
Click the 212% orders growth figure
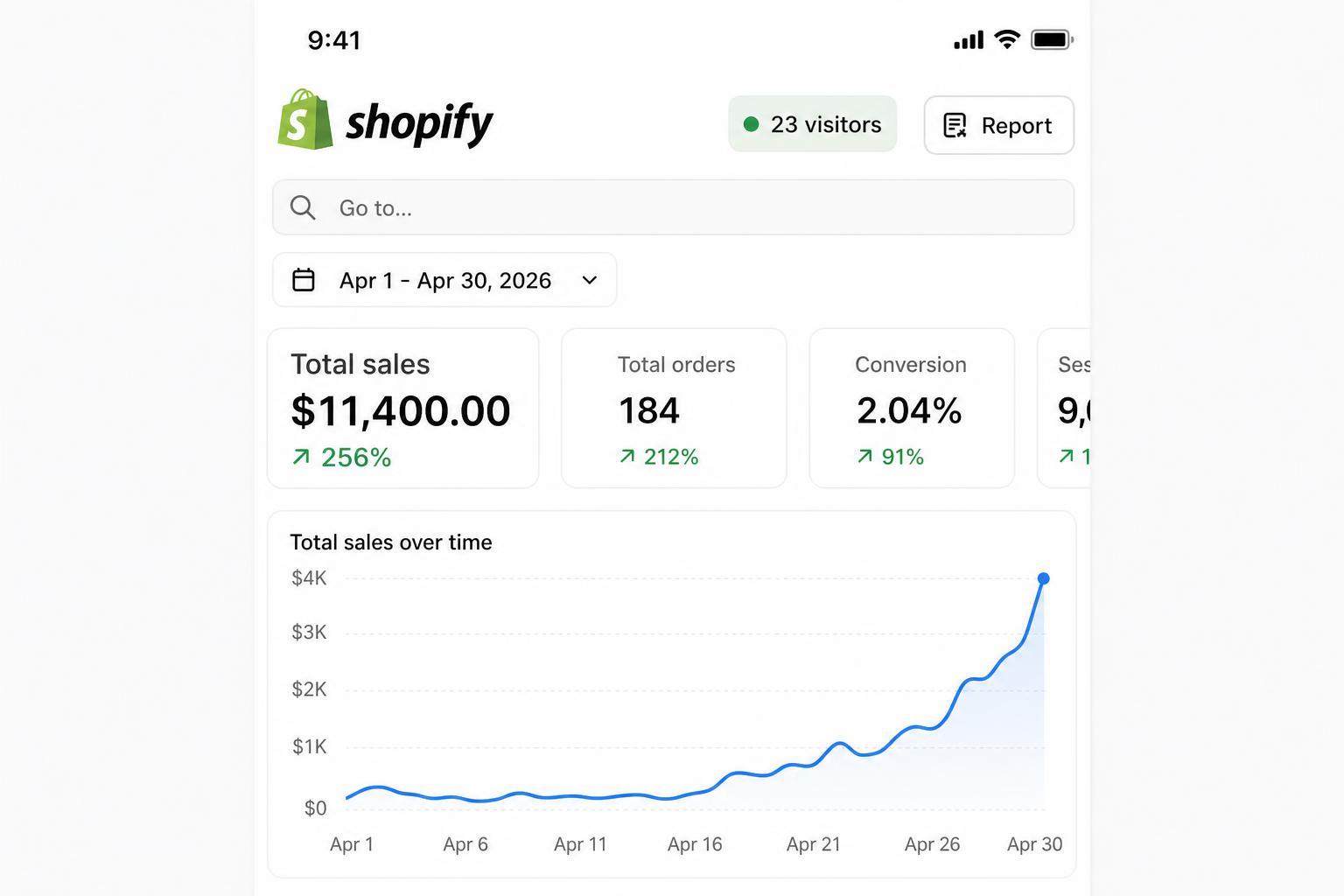point(671,457)
